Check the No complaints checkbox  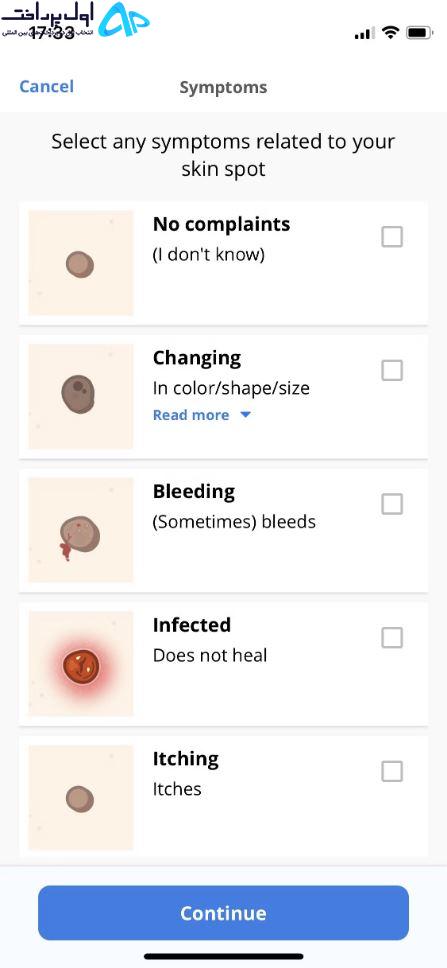(x=392, y=236)
